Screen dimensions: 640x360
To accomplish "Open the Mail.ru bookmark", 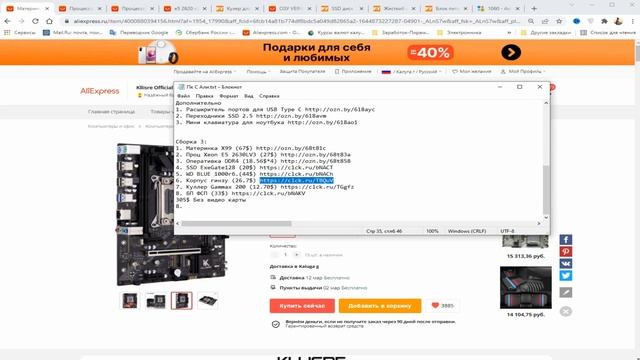I will [x=73, y=33].
